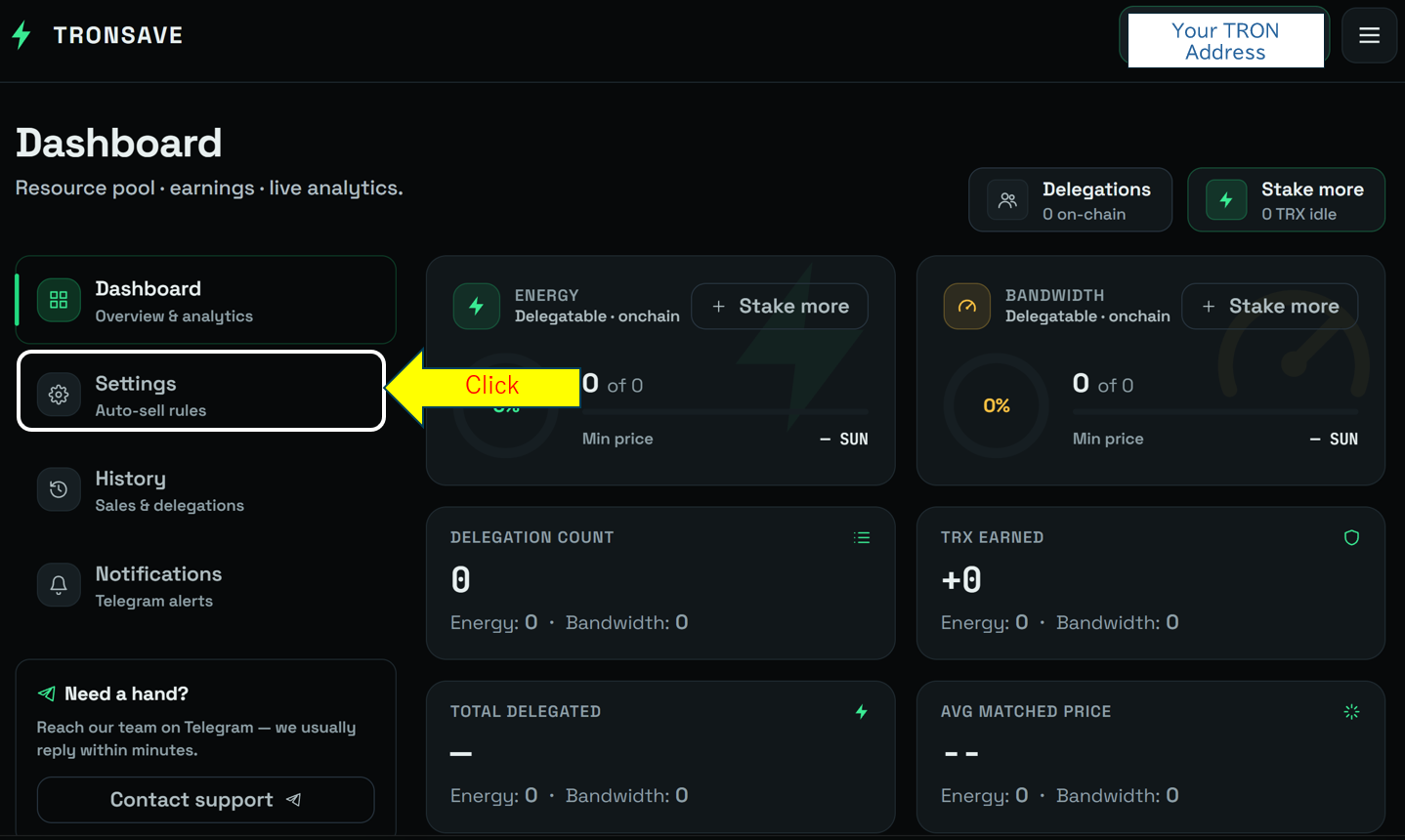Click the bolt icon in Total Delegated card

tap(862, 712)
